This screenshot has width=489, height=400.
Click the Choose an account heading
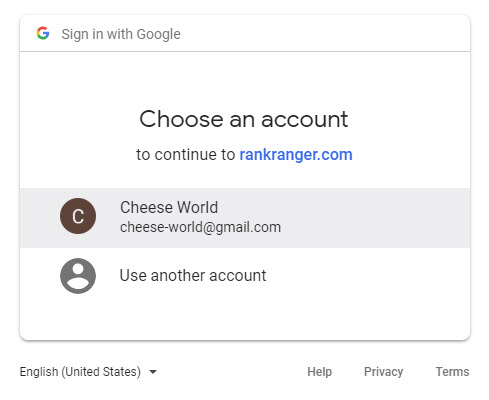(244, 119)
